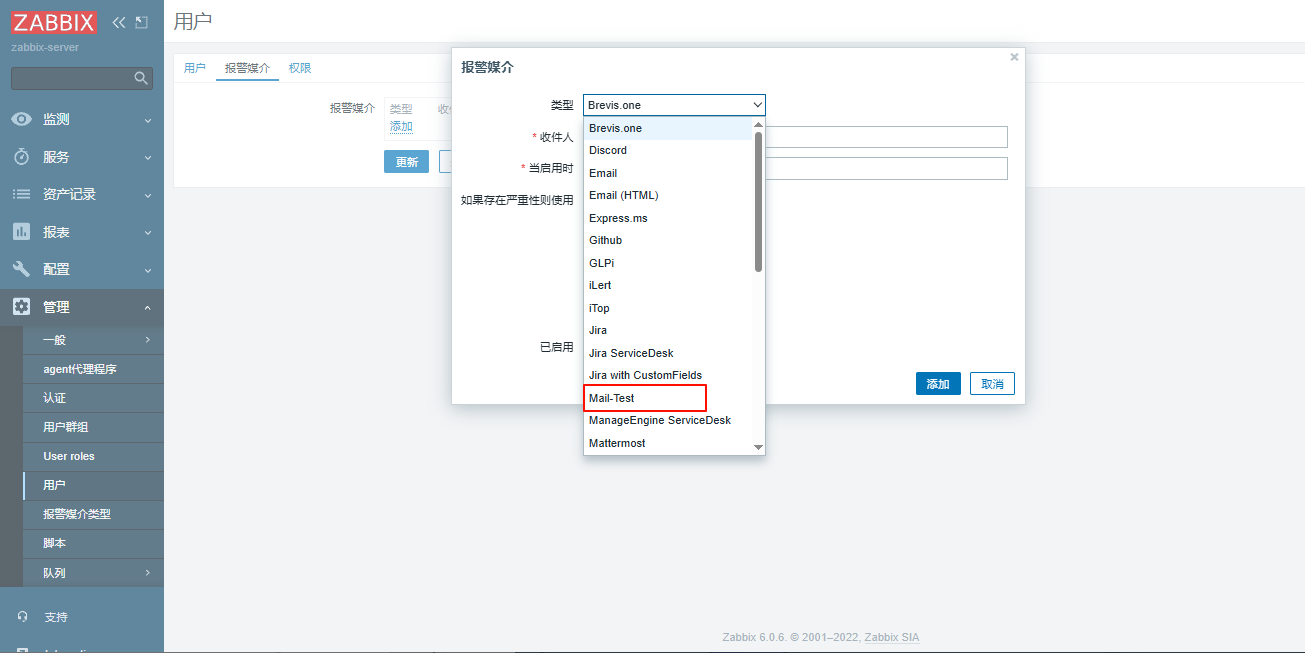This screenshot has height=653, width=1305.
Task: Select iTop in dropdown list
Action: click(x=667, y=308)
